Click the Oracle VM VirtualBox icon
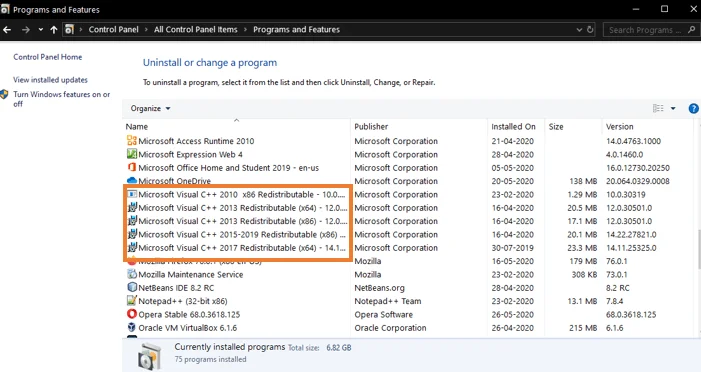Viewport: 701px width, 372px height. tap(132, 327)
